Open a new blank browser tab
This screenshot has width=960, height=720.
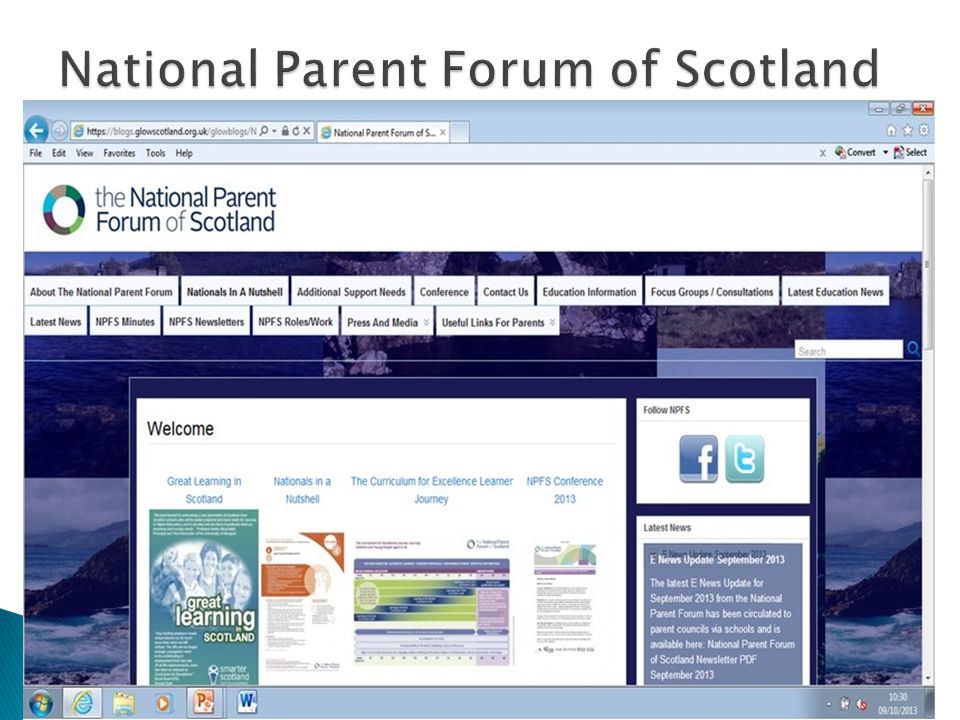point(460,132)
